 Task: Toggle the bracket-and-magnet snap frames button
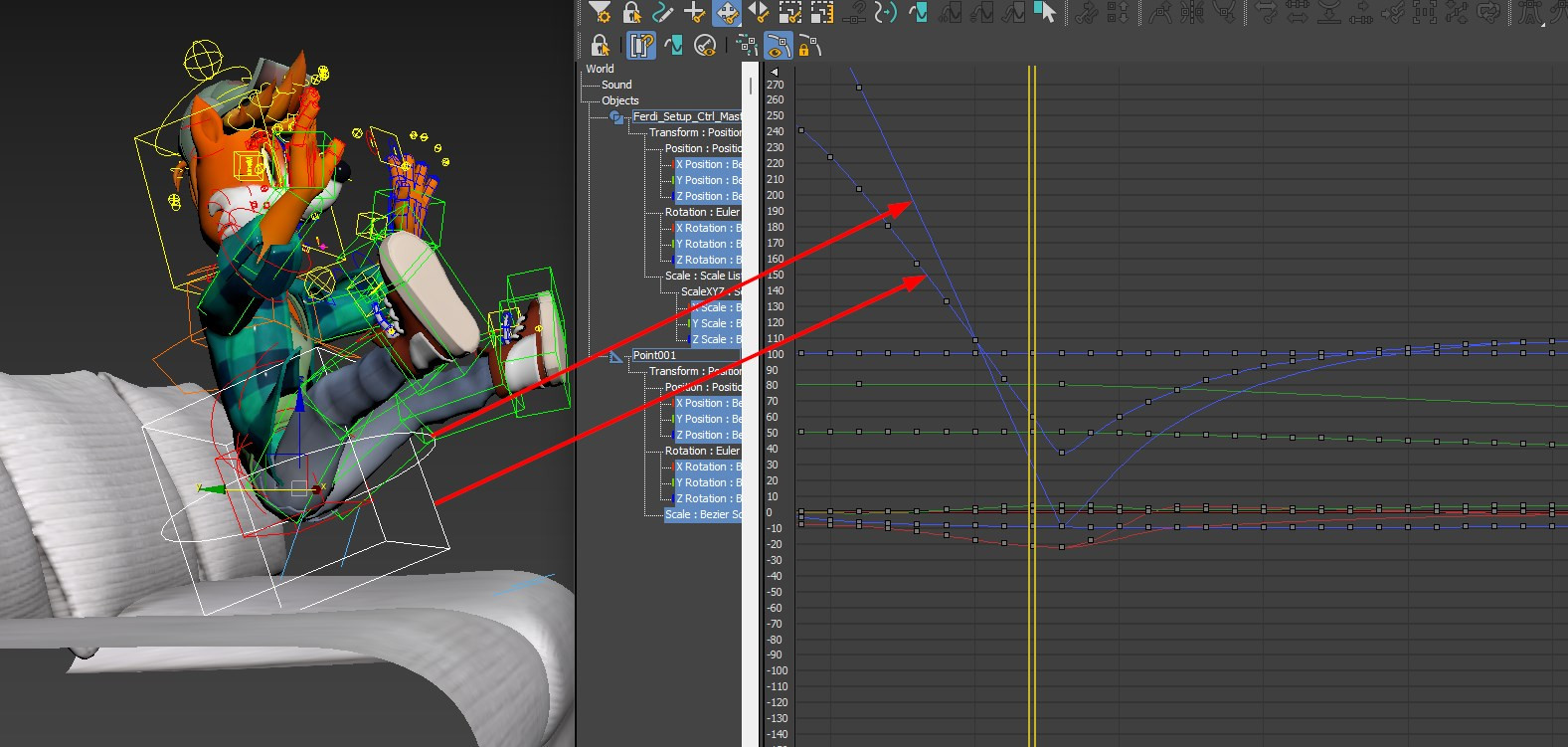(x=641, y=46)
